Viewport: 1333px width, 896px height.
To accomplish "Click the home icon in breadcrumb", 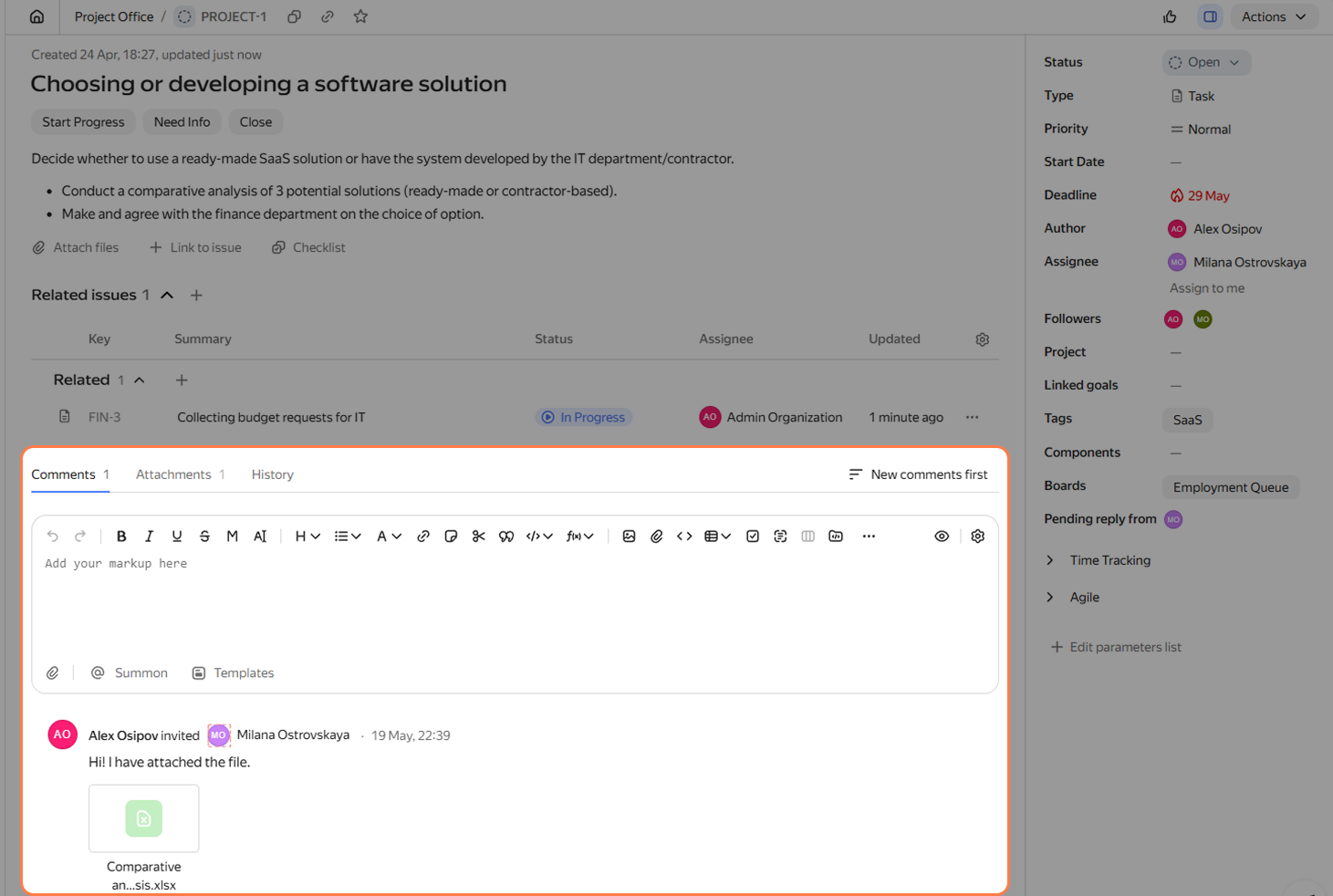I will click(x=36, y=16).
